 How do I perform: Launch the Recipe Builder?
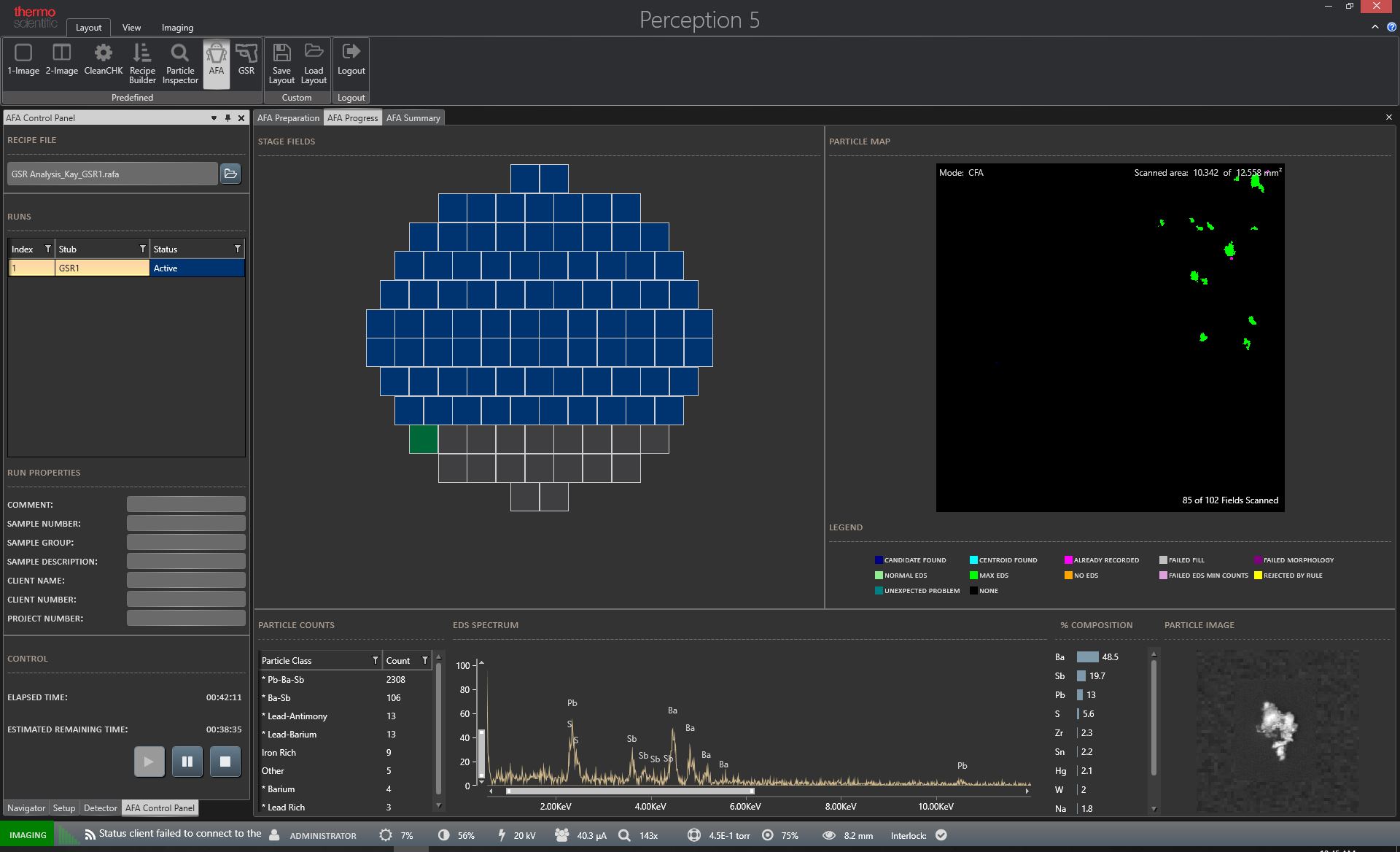tap(142, 63)
